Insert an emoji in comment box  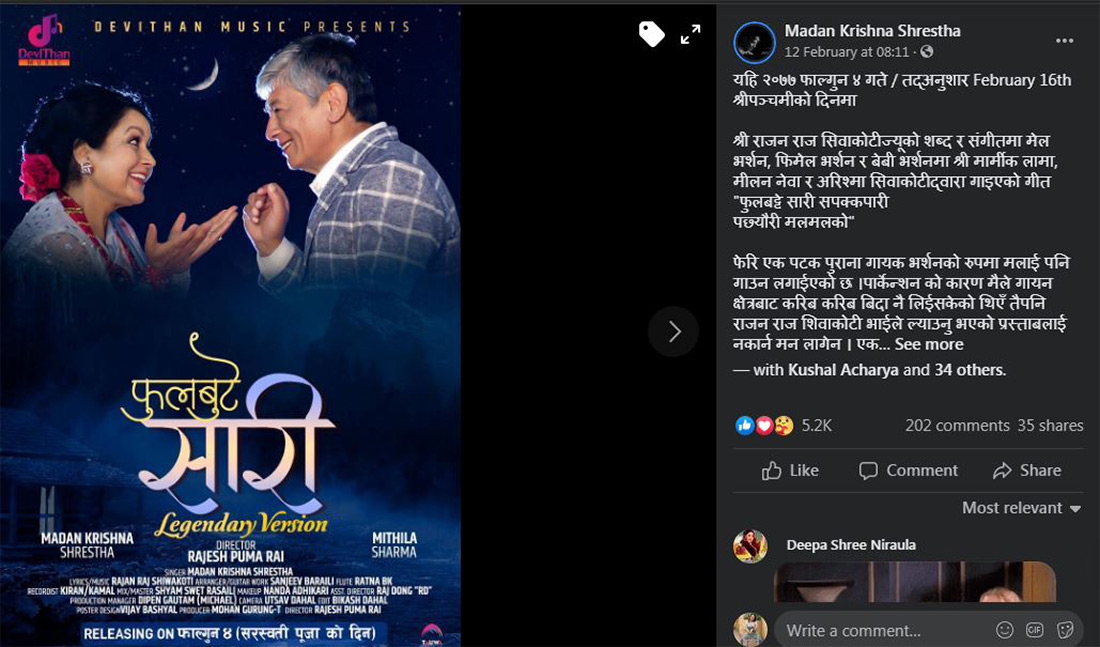[1005, 629]
